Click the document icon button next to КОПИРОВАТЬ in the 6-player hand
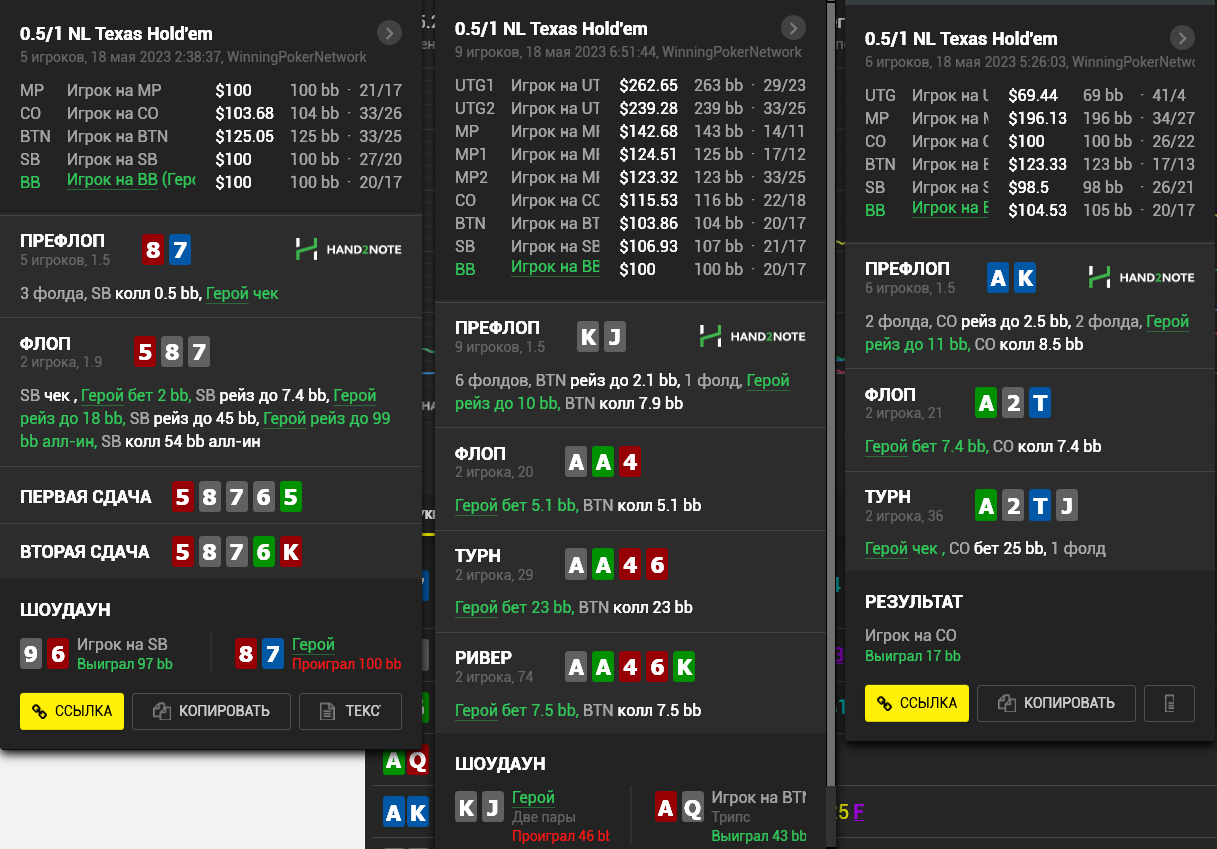 (1169, 703)
